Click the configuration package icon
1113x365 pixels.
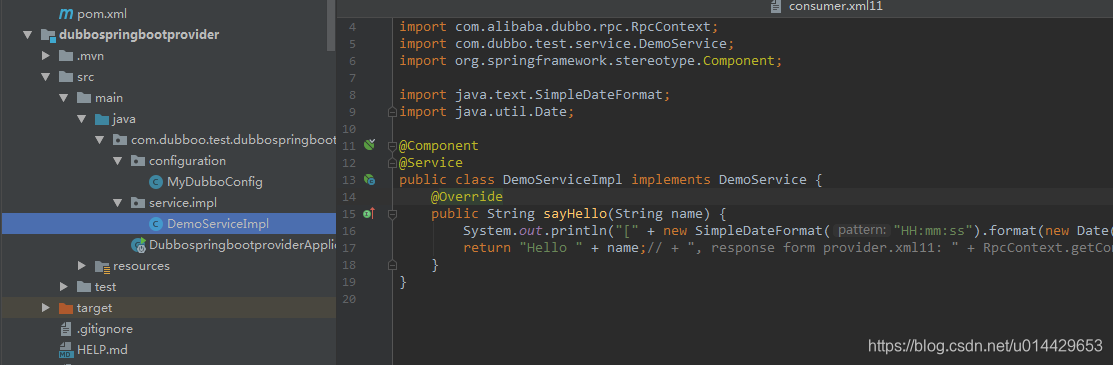[138, 161]
